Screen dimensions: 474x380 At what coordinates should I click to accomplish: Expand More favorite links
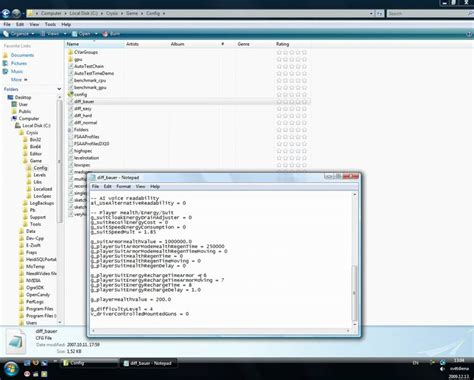click(19, 80)
